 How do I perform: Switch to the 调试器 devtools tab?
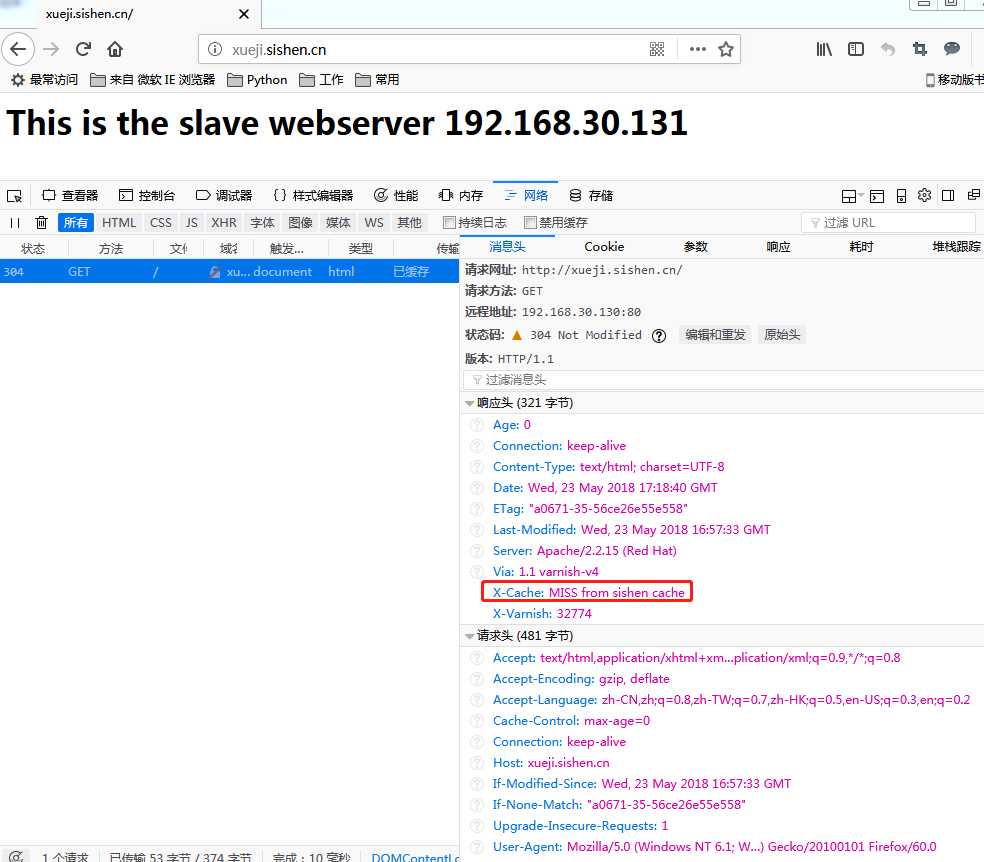[x=224, y=196]
